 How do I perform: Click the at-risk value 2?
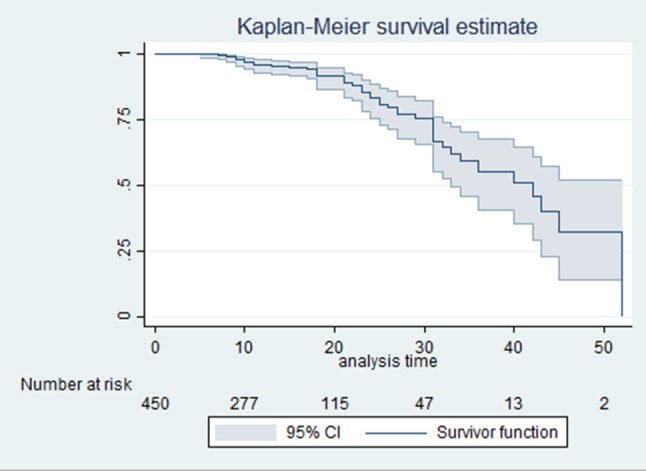pos(604,404)
